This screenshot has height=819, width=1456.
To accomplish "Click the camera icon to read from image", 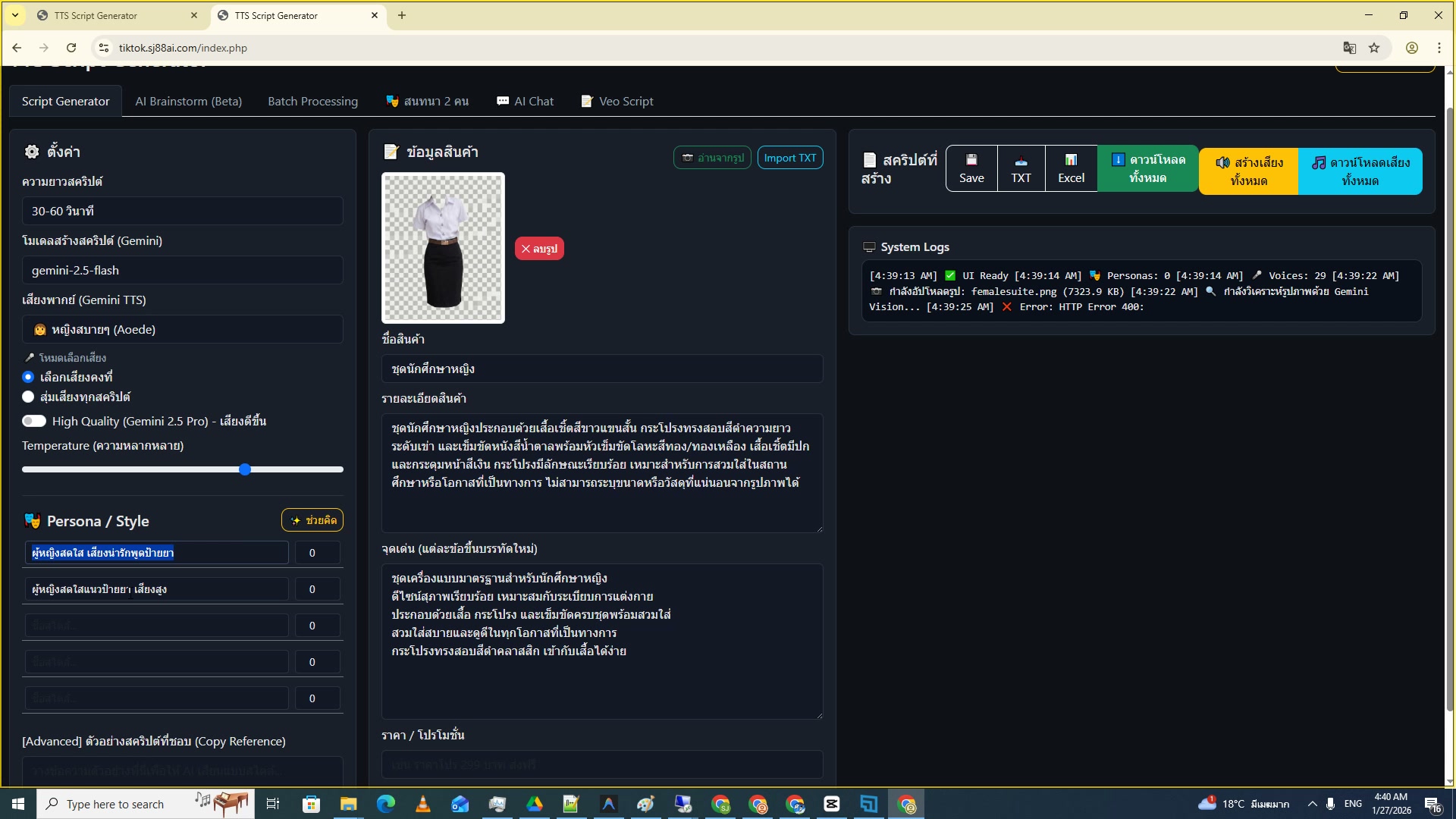I will point(689,158).
